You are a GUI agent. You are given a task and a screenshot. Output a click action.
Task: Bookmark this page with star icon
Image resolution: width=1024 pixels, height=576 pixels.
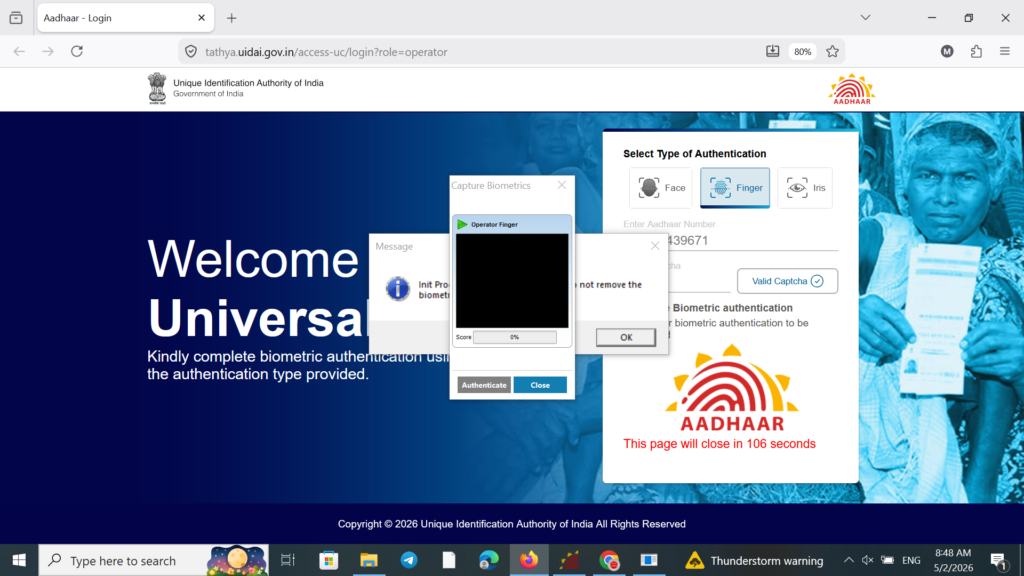pyautogui.click(x=832, y=52)
